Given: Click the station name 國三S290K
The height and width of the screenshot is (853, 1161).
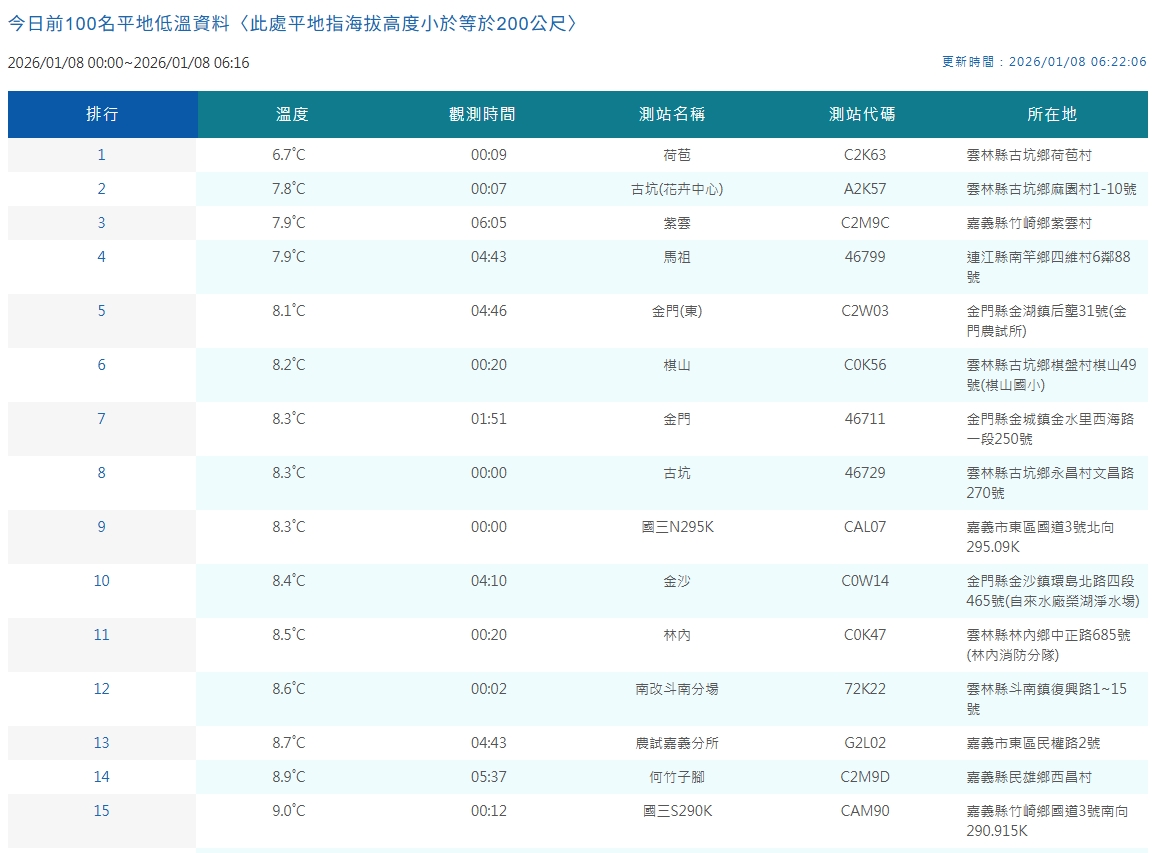Looking at the screenshot, I should tap(677, 812).
